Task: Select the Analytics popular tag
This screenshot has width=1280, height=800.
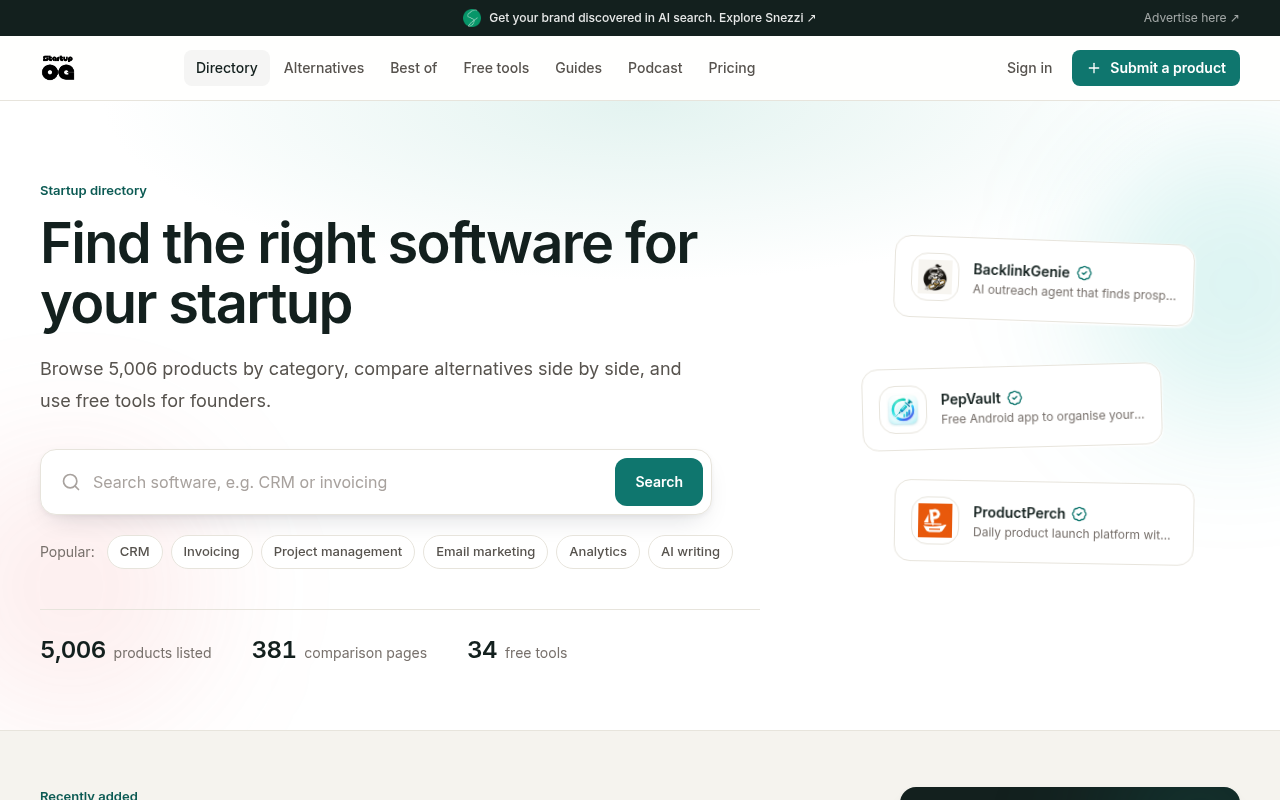Action: 598,552
